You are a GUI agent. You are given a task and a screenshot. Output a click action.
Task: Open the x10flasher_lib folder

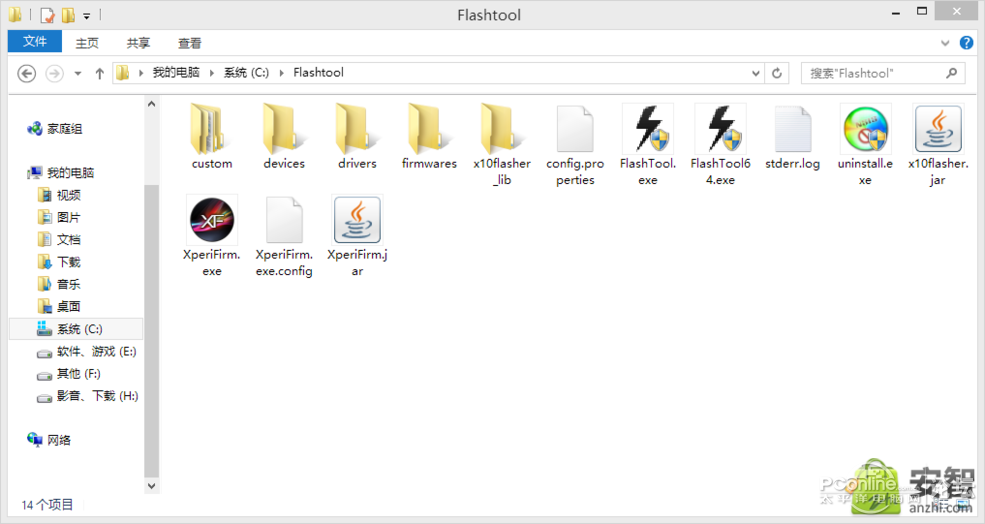point(502,146)
